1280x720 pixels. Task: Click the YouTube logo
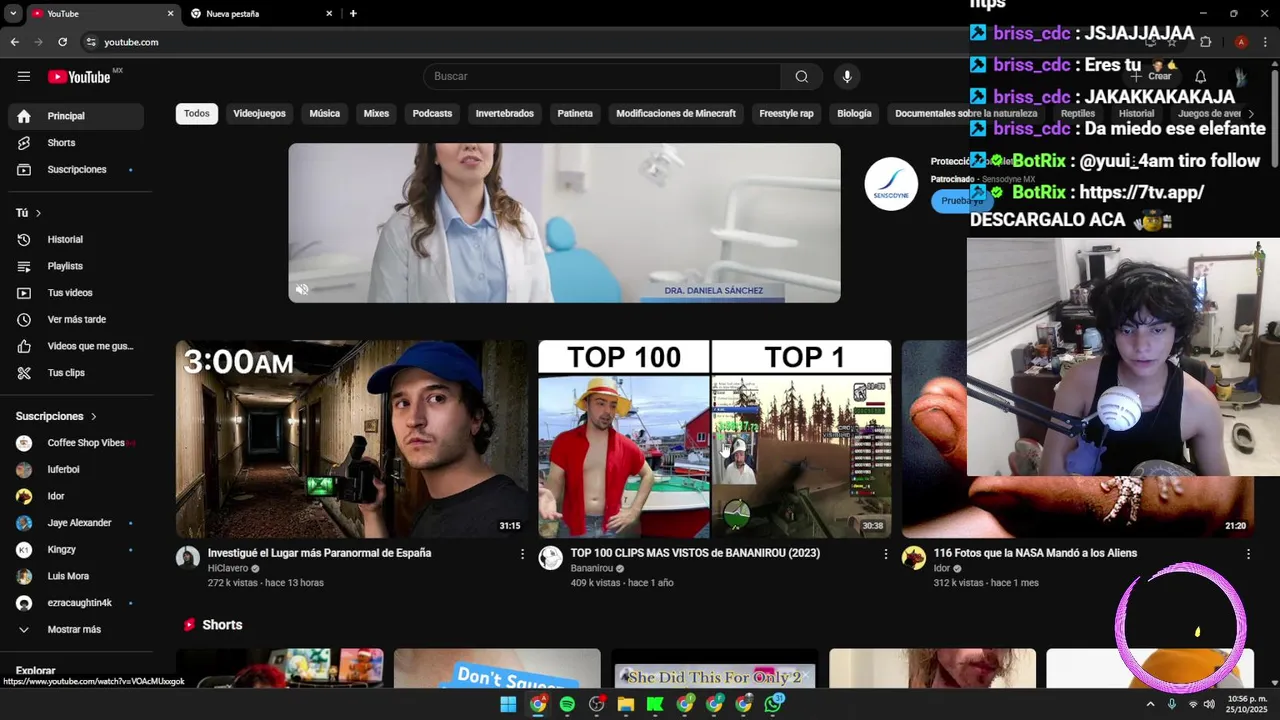click(x=79, y=77)
